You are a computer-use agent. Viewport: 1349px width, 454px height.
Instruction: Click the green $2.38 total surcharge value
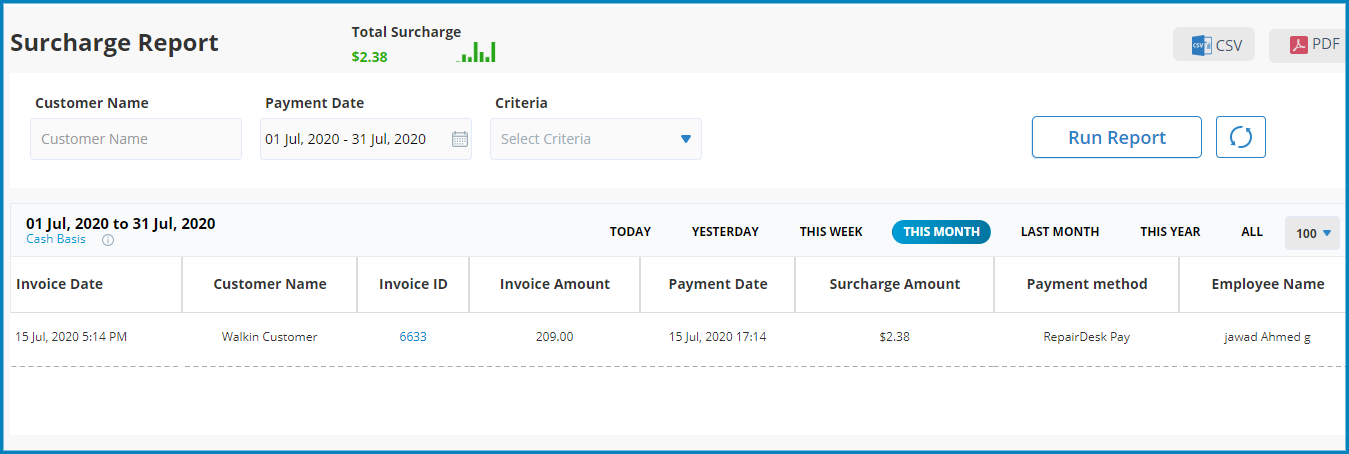370,57
